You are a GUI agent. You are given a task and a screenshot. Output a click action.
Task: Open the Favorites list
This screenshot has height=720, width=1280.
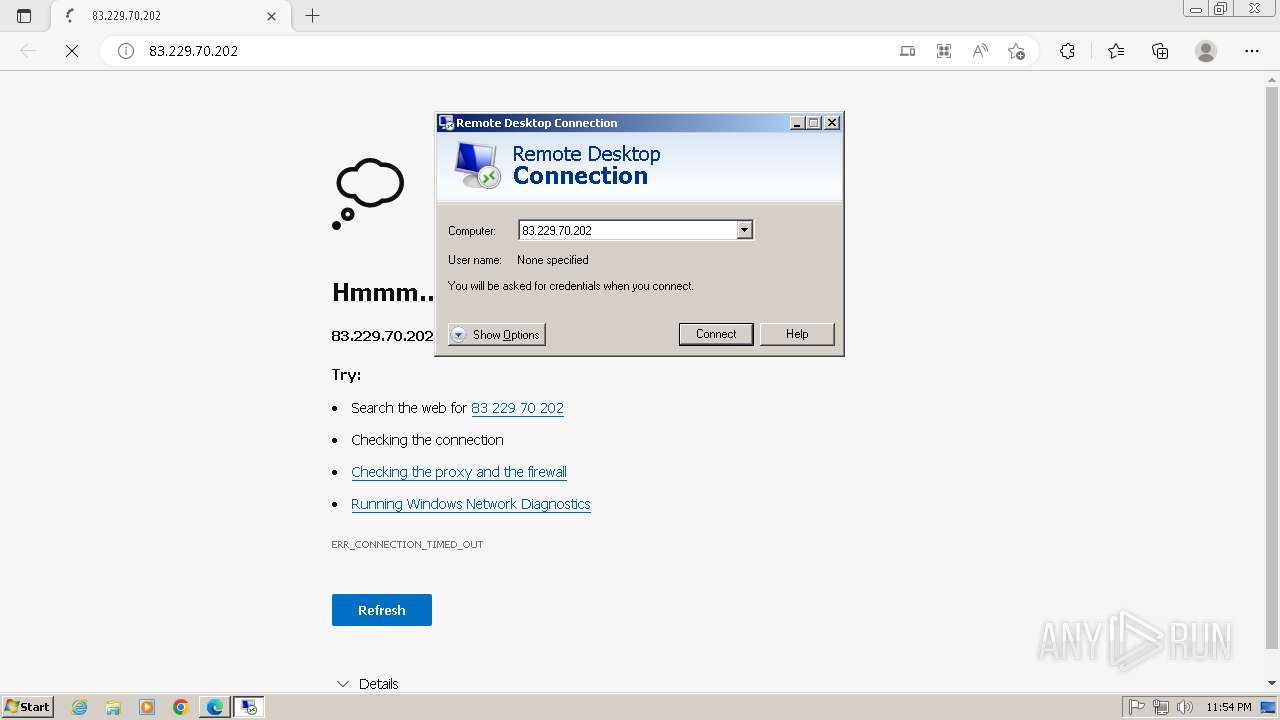pyautogui.click(x=1116, y=51)
